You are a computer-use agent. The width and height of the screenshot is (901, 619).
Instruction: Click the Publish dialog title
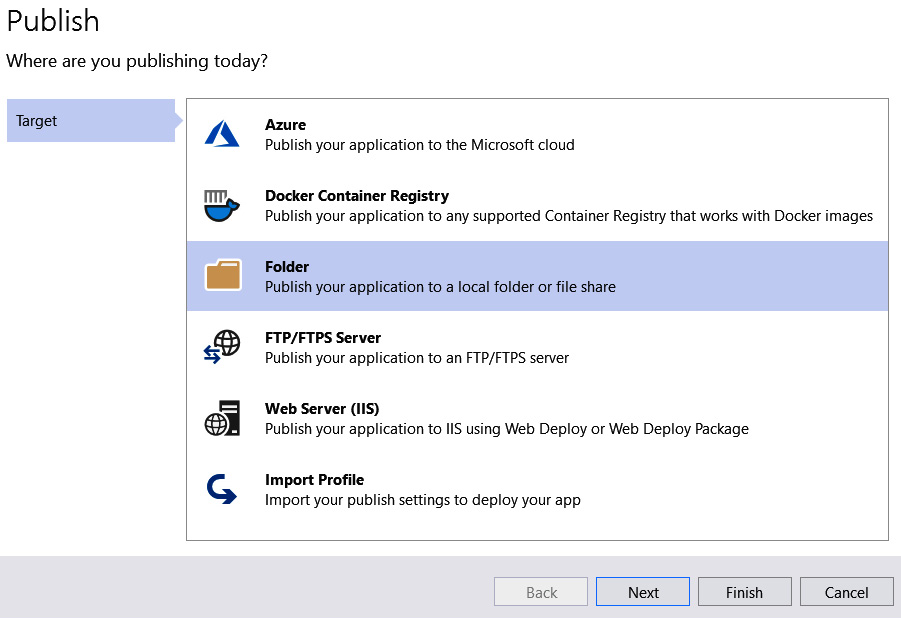coord(52,21)
